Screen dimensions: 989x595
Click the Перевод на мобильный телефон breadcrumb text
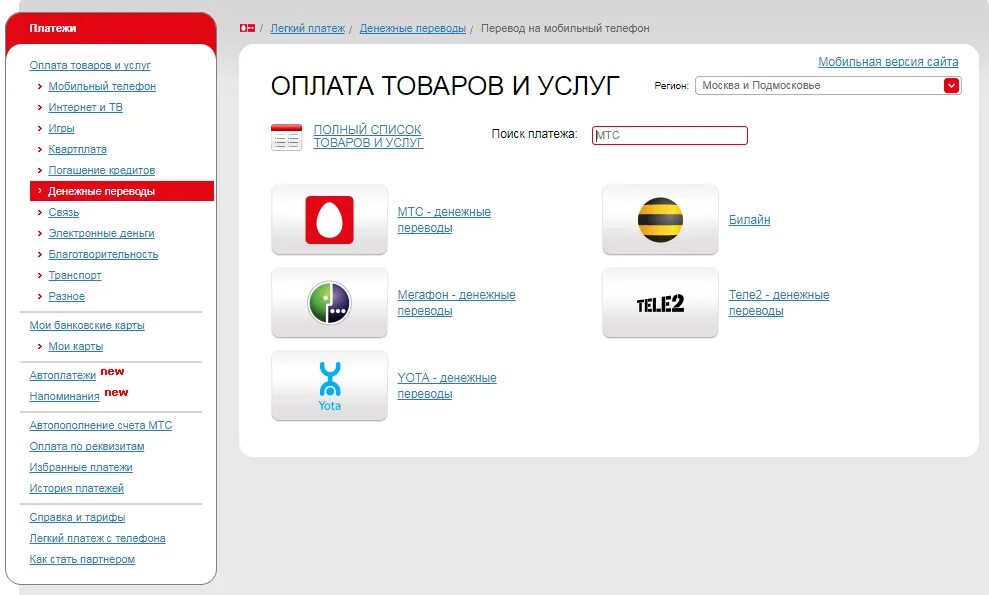tap(565, 28)
